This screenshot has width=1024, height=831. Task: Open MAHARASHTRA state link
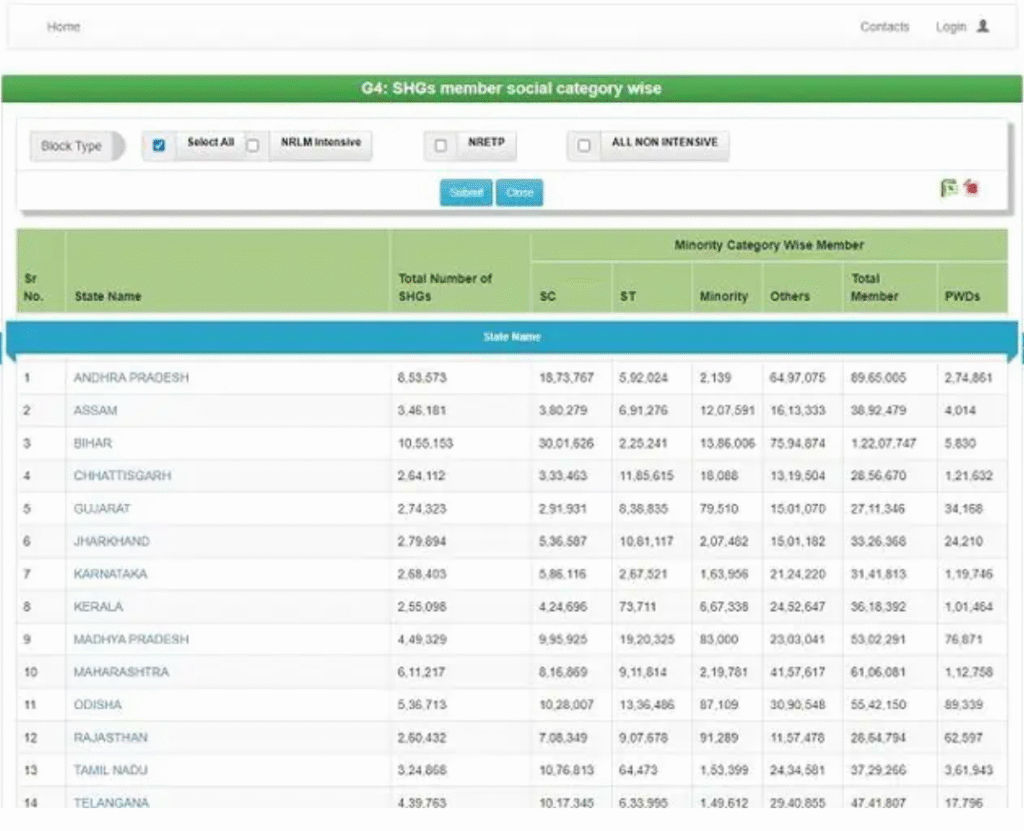pyautogui.click(x=121, y=672)
